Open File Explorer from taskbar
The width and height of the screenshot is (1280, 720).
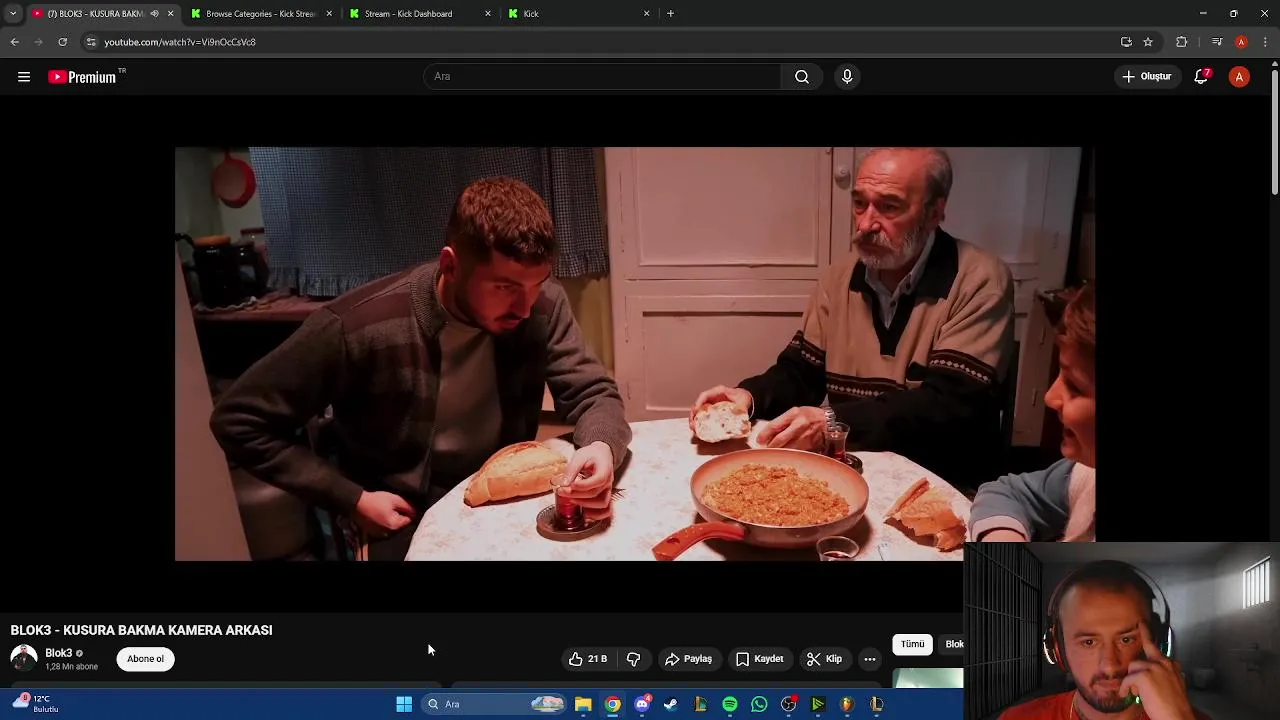point(583,704)
